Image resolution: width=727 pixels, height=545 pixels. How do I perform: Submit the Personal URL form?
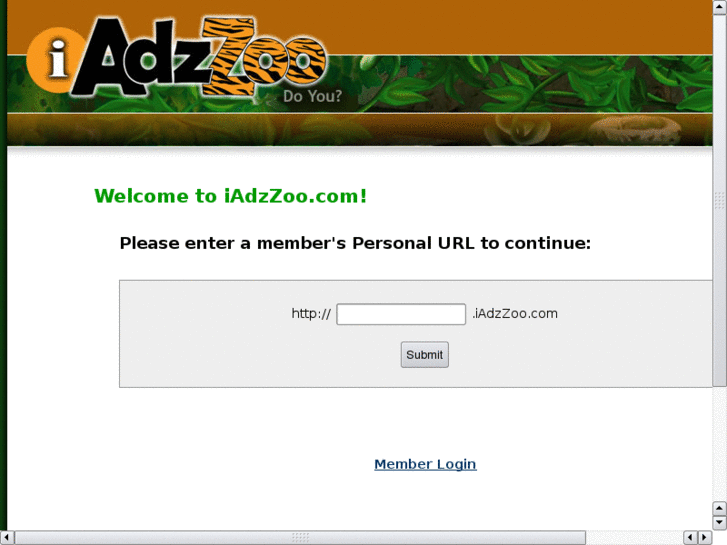[424, 355]
